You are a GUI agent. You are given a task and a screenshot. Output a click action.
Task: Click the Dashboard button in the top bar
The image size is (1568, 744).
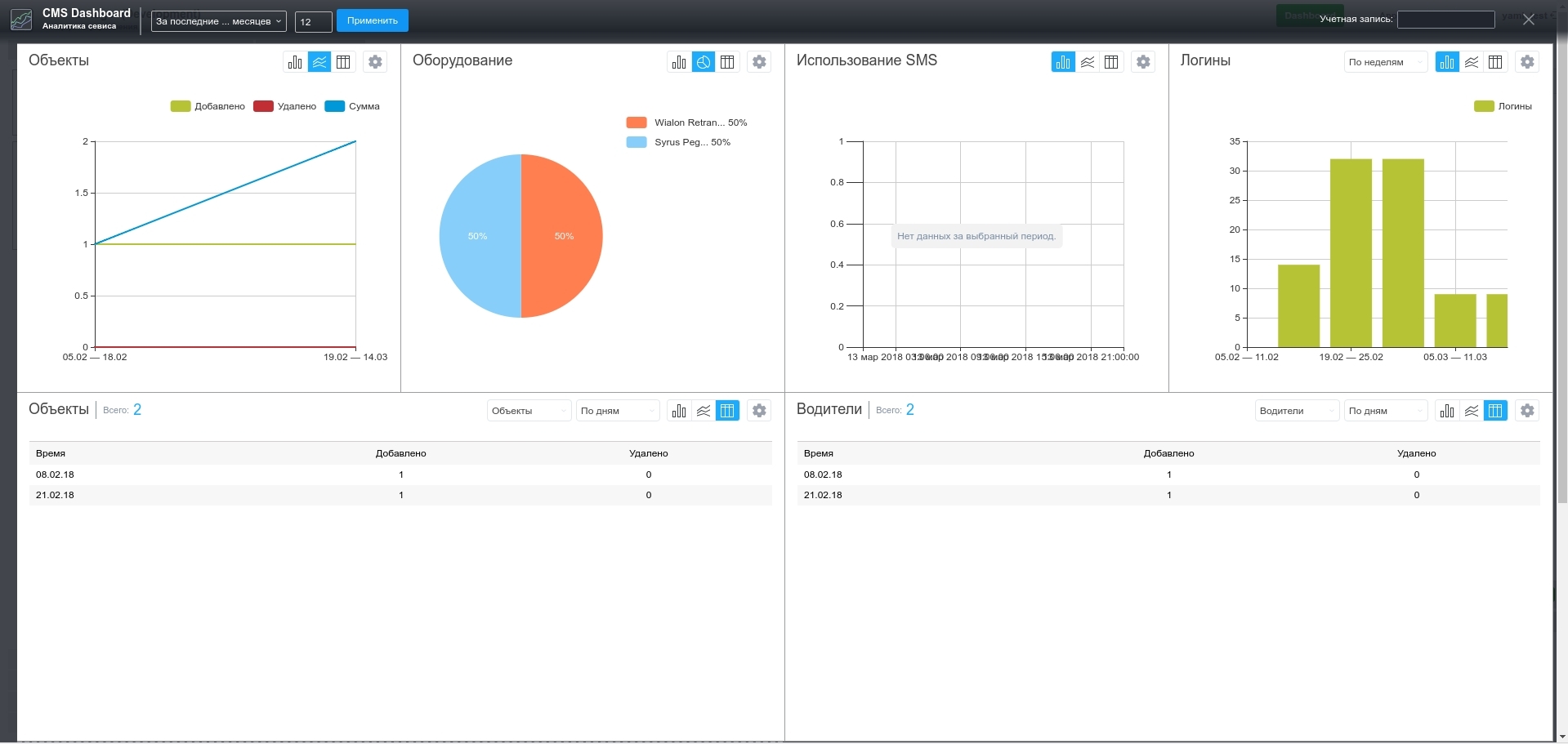(1311, 15)
